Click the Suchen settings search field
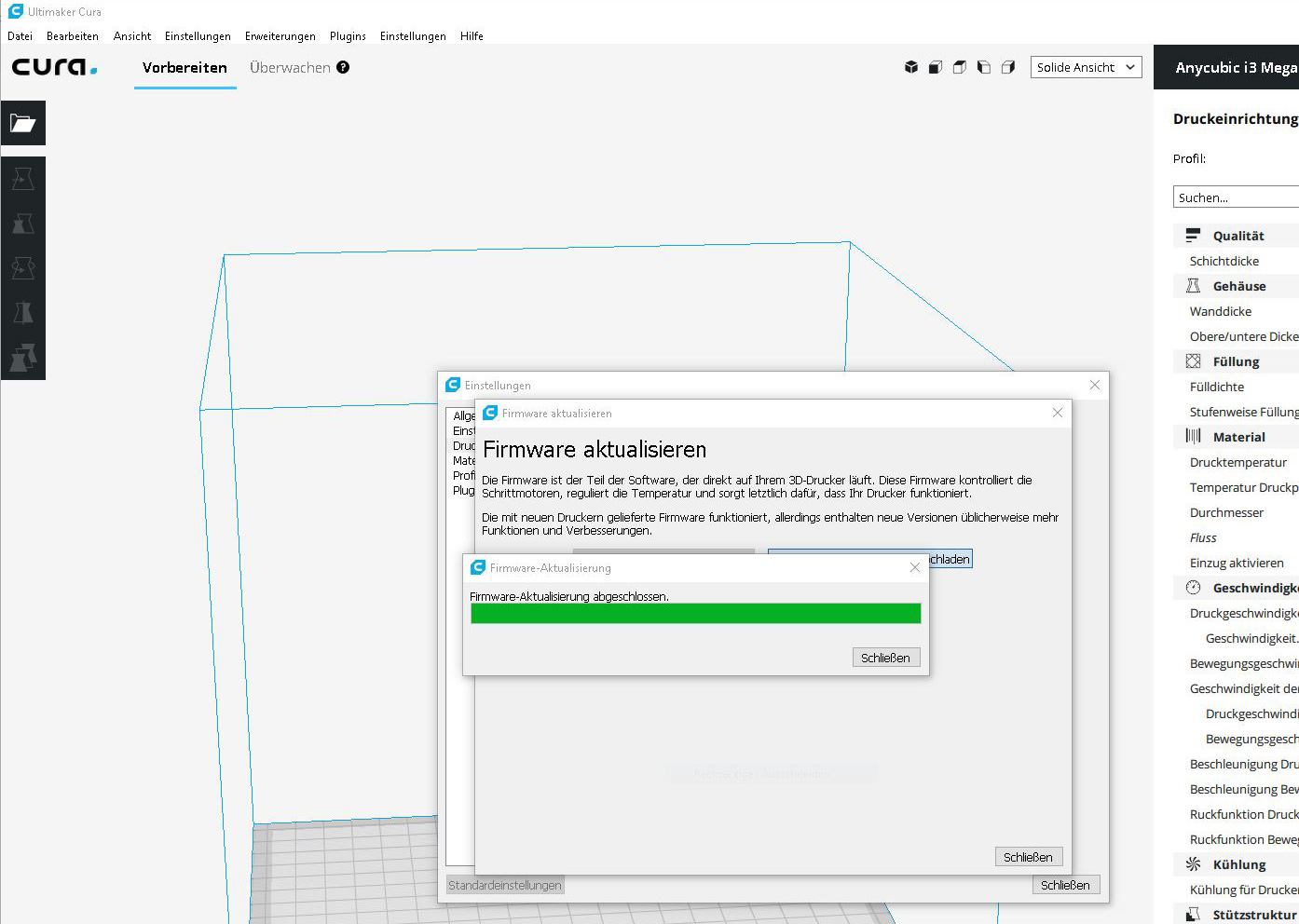1299x924 pixels. [x=1236, y=197]
